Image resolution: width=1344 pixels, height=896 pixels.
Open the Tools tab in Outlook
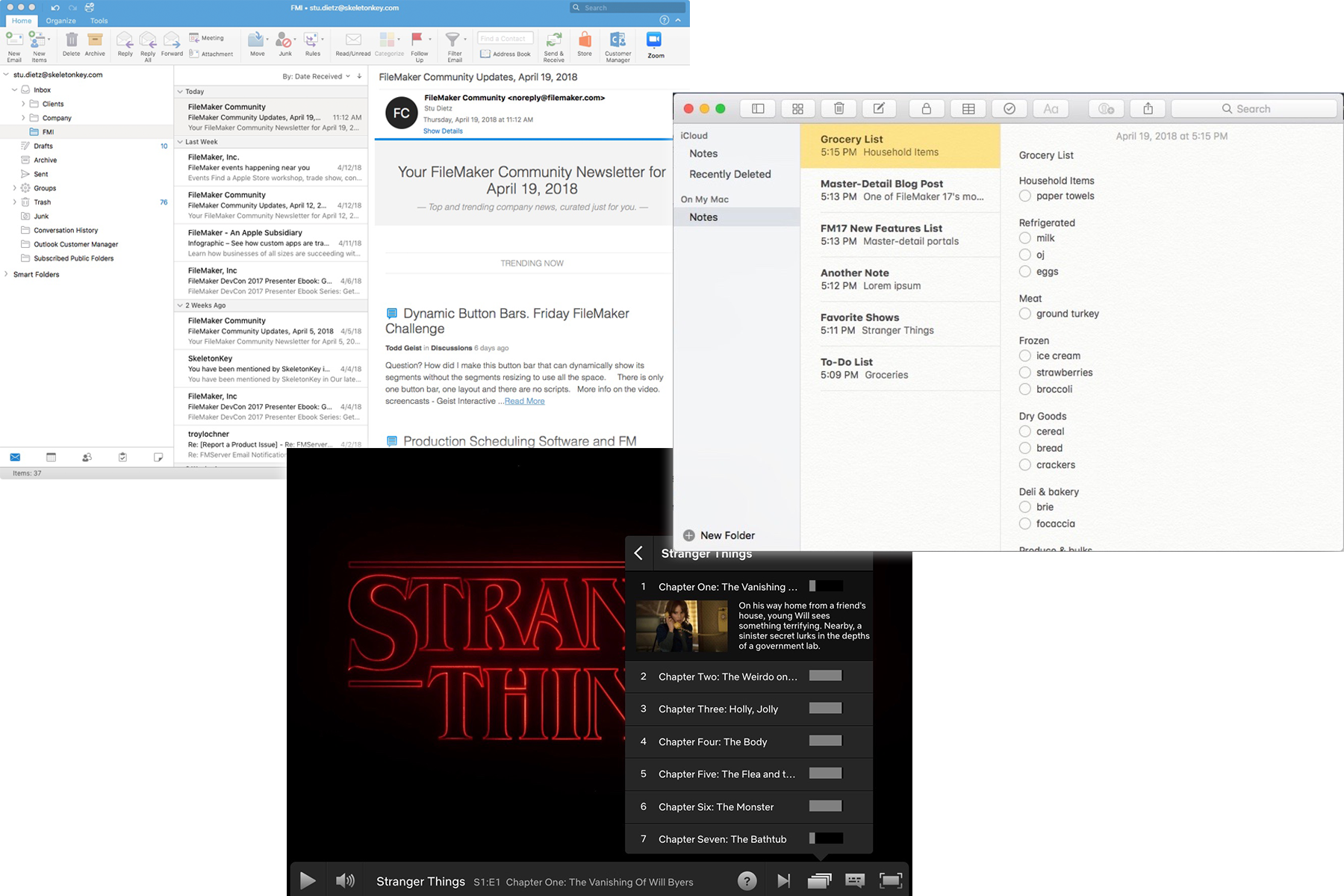[99, 21]
